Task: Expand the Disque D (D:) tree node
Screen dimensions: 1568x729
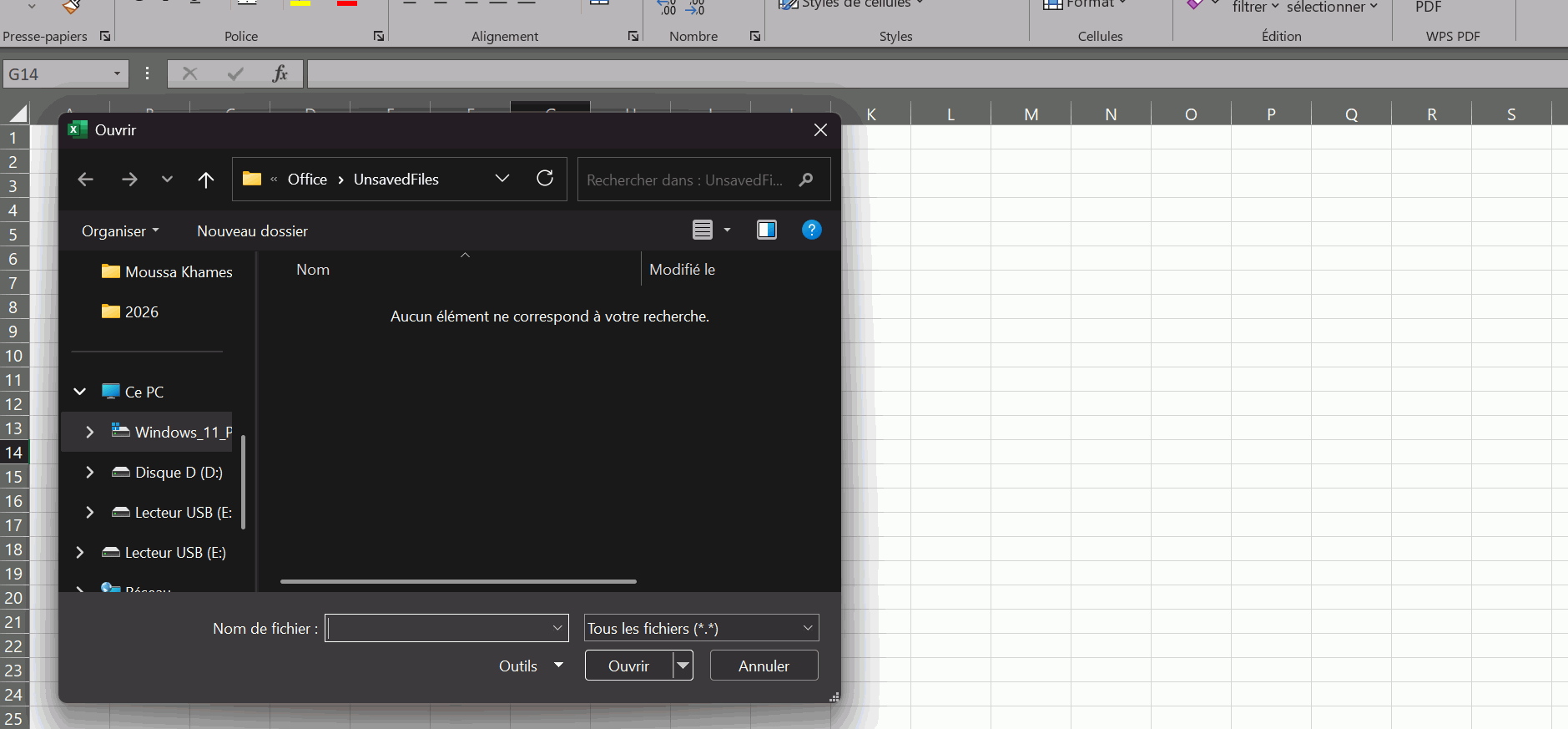Action: 90,473
